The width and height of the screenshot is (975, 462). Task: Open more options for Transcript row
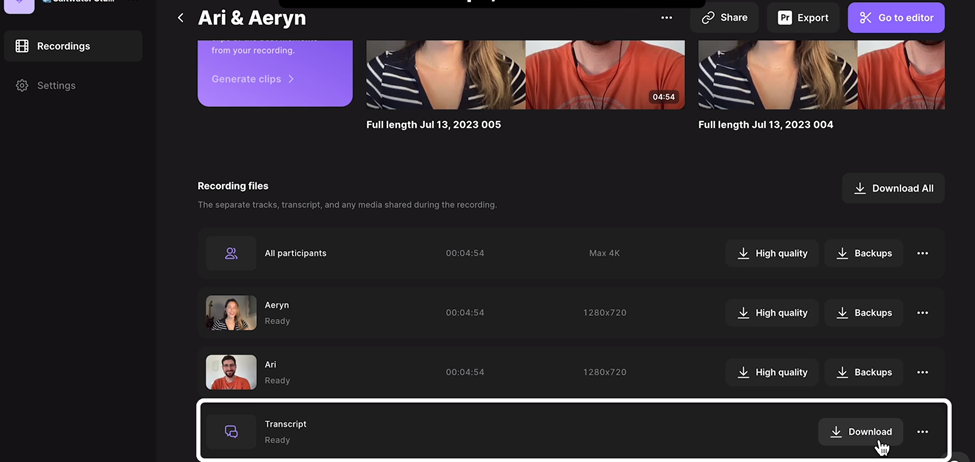(x=923, y=432)
